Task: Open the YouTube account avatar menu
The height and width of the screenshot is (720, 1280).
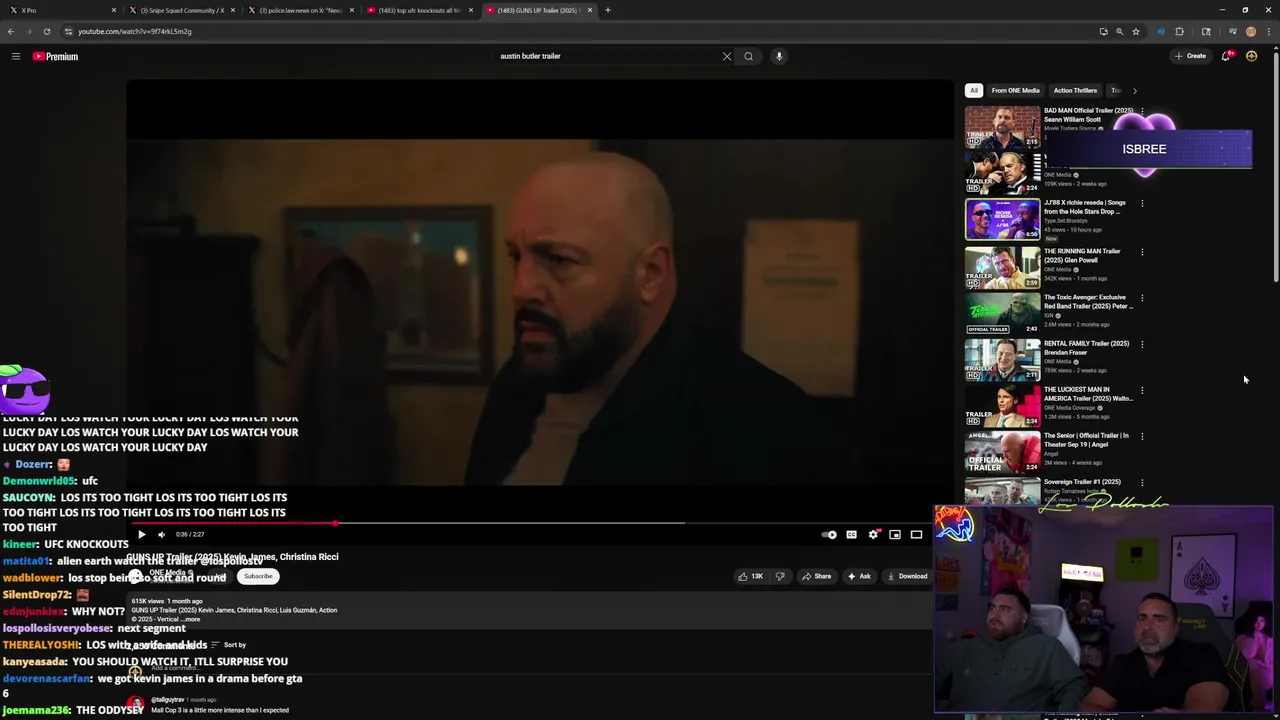Action: pos(1251,56)
